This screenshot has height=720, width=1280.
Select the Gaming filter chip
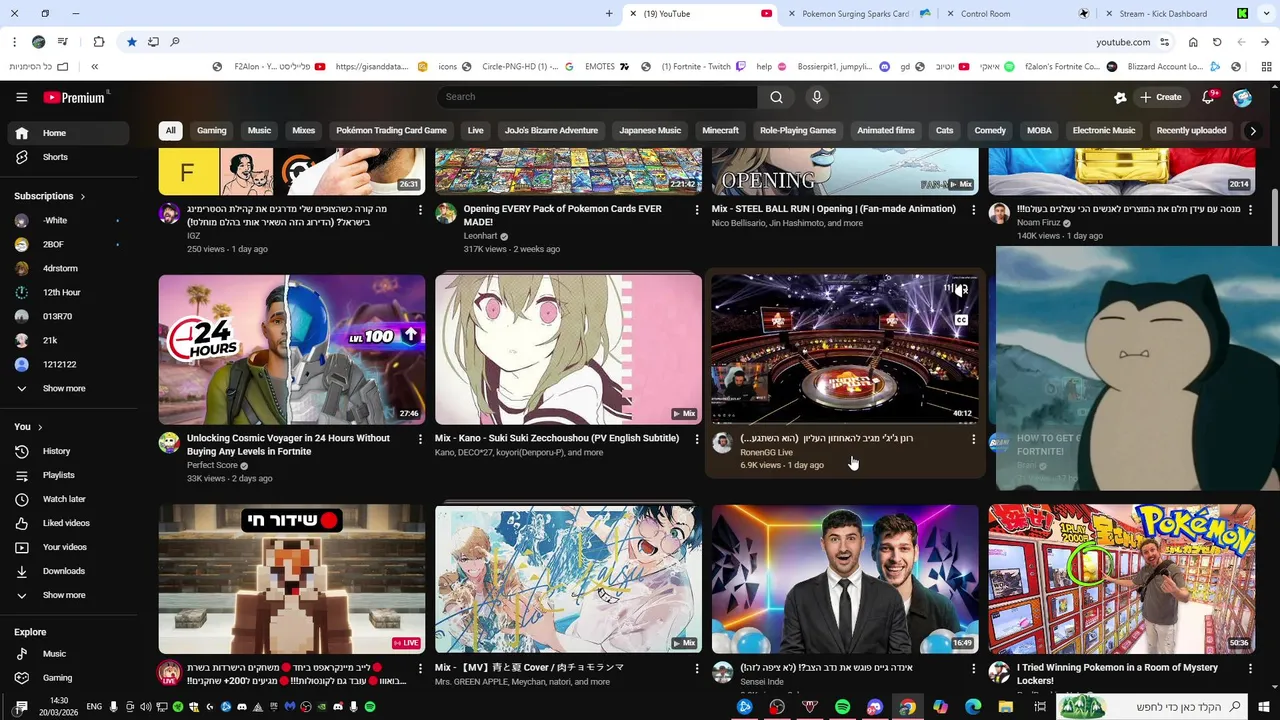click(211, 131)
